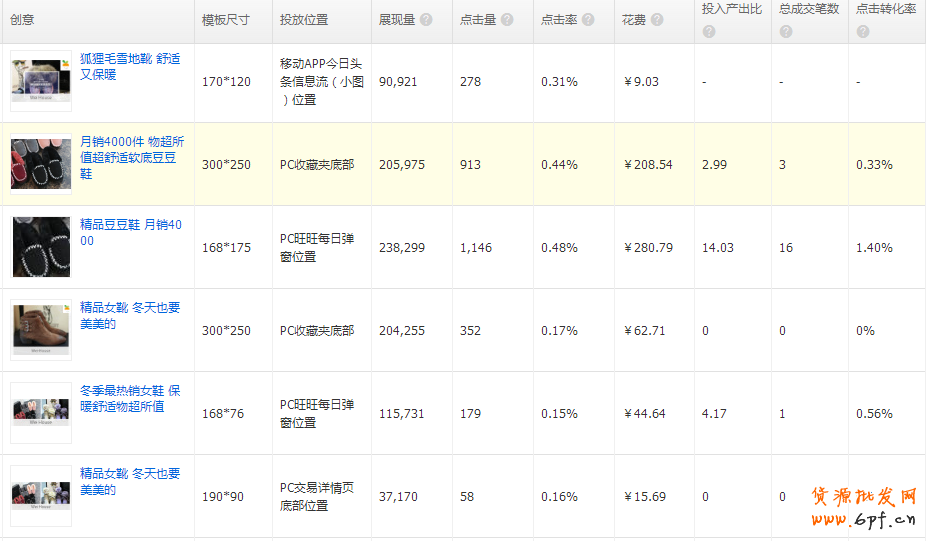Click the 模板尺寸 column header
The image size is (926, 541).
(x=225, y=20)
